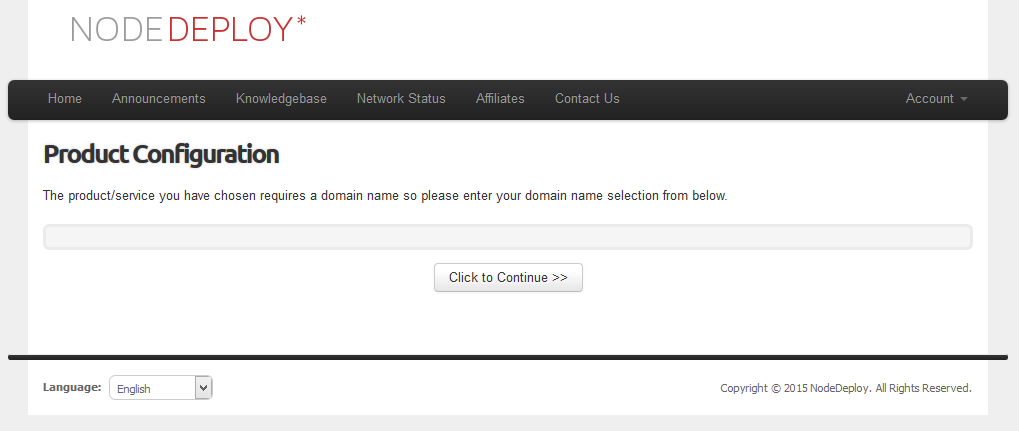This screenshot has height=431, width=1019.
Task: Click the Product Configuration heading
Action: [x=161, y=155]
